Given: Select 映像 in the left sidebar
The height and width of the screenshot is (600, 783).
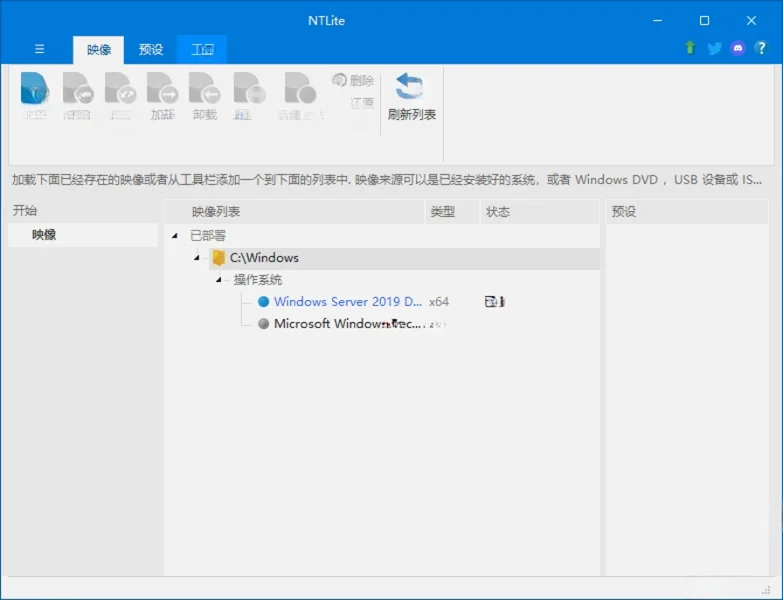Looking at the screenshot, I should [83, 235].
